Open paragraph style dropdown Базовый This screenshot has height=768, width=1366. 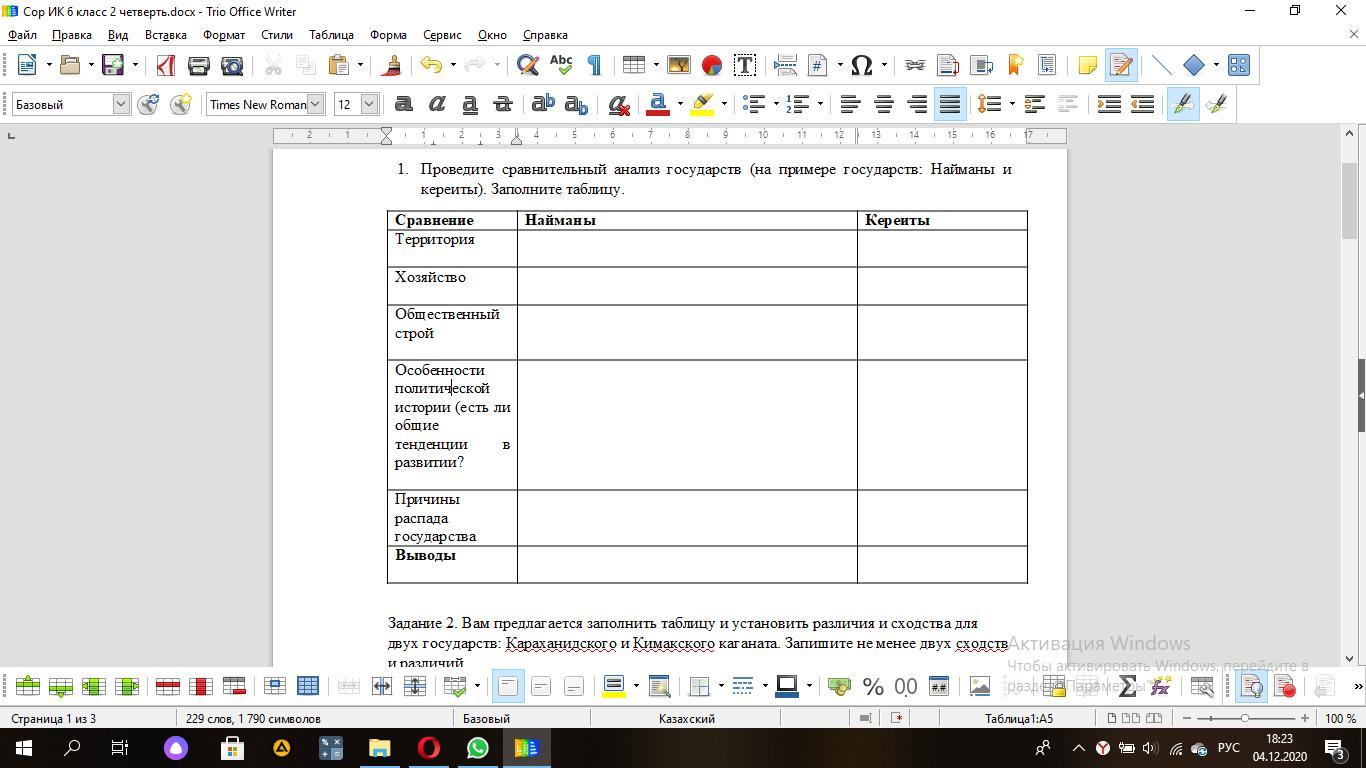click(x=121, y=104)
